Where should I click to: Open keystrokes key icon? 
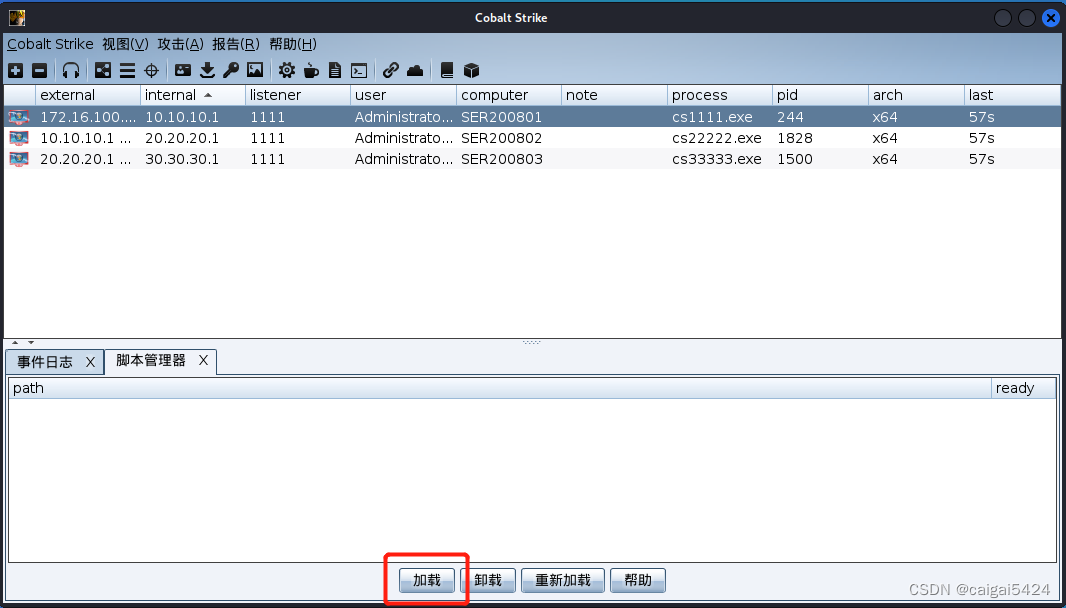click(231, 70)
